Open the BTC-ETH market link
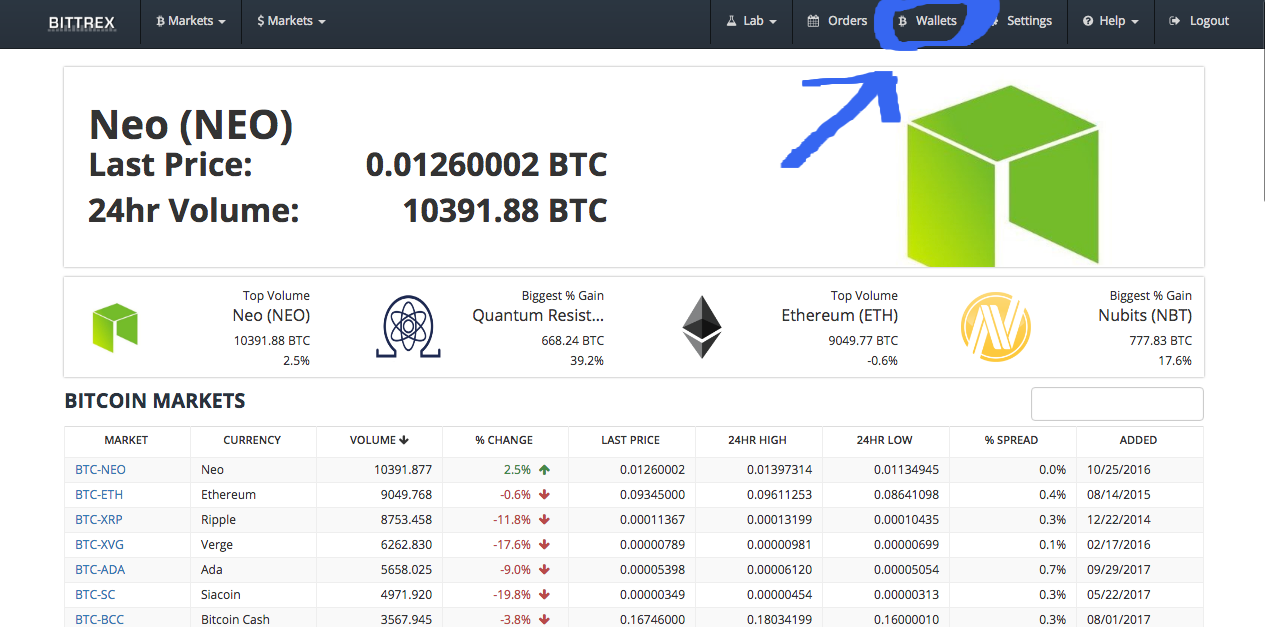 99,495
